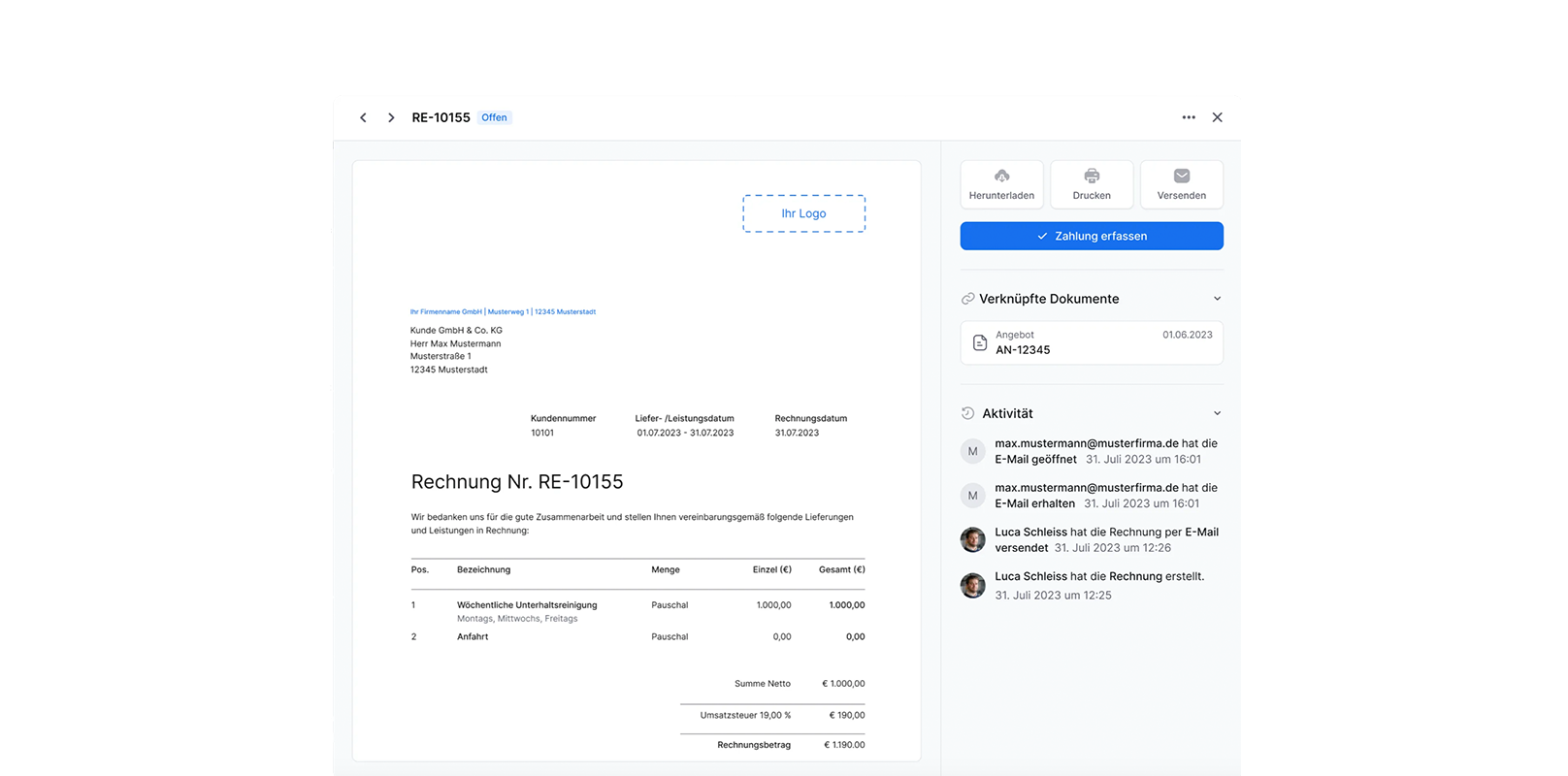
Task: Click the Wöchentliche Unterhaltsreinigung line item
Action: (527, 605)
